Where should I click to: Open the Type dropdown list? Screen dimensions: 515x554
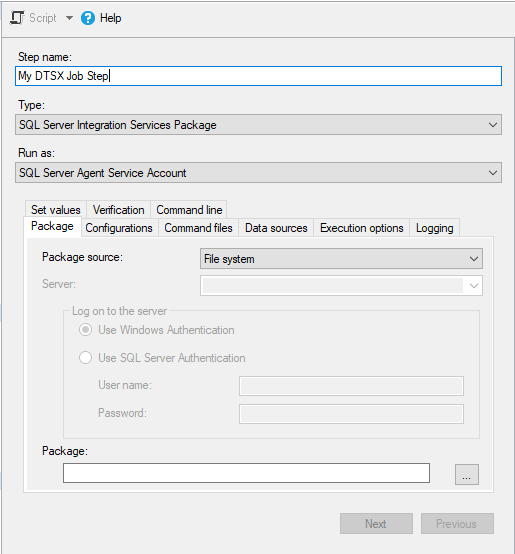[258, 124]
